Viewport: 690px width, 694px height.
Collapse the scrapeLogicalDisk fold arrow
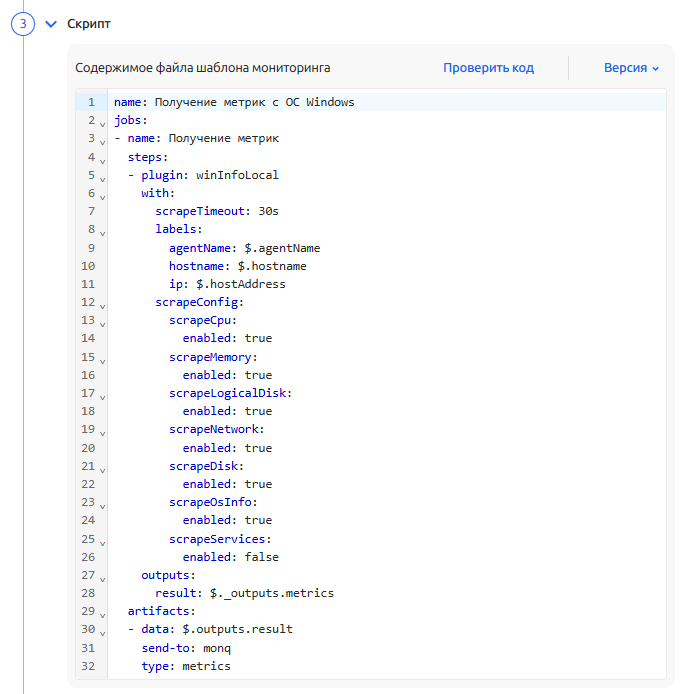[102, 395]
